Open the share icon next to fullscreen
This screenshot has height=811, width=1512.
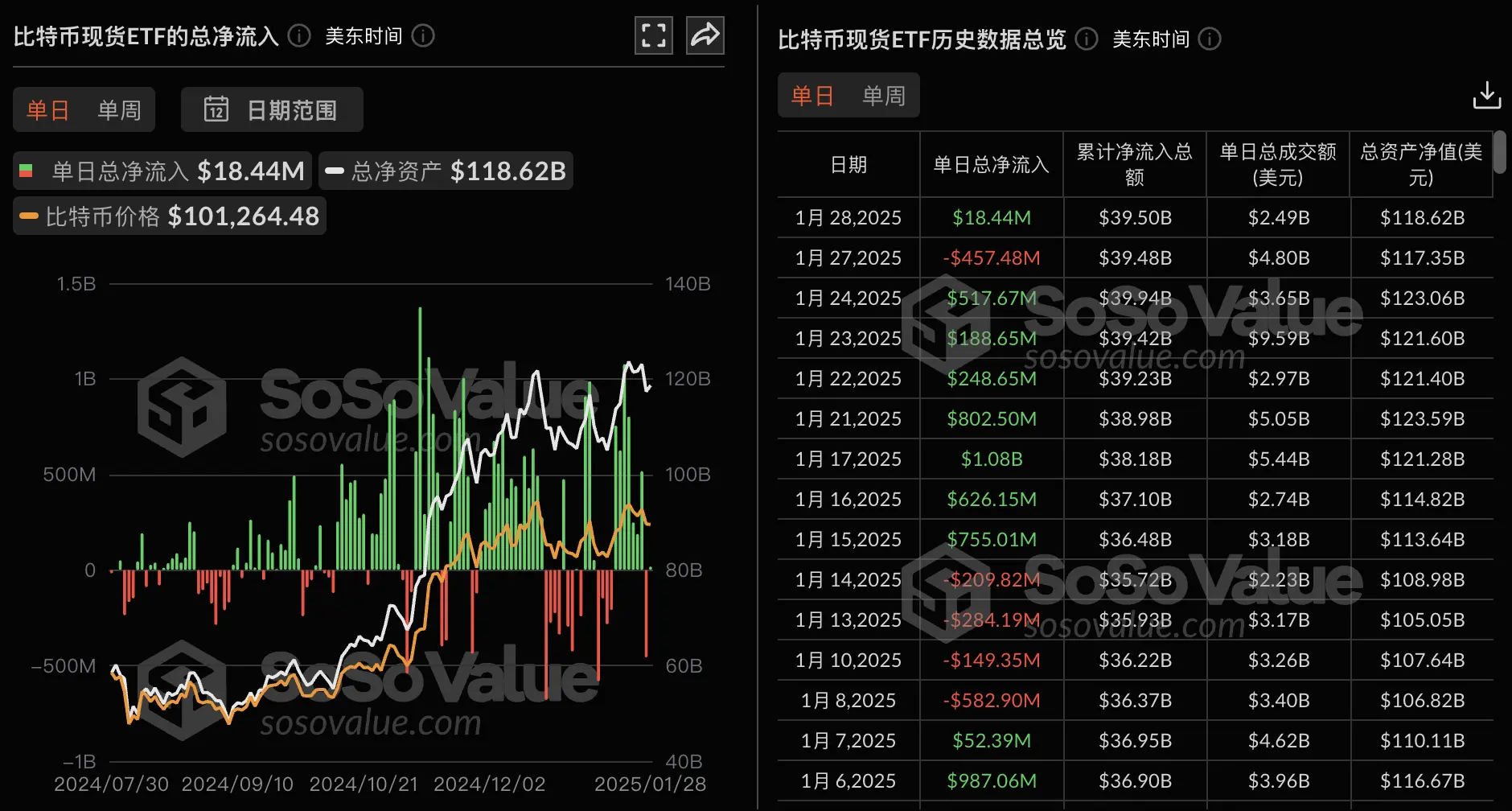[705, 35]
